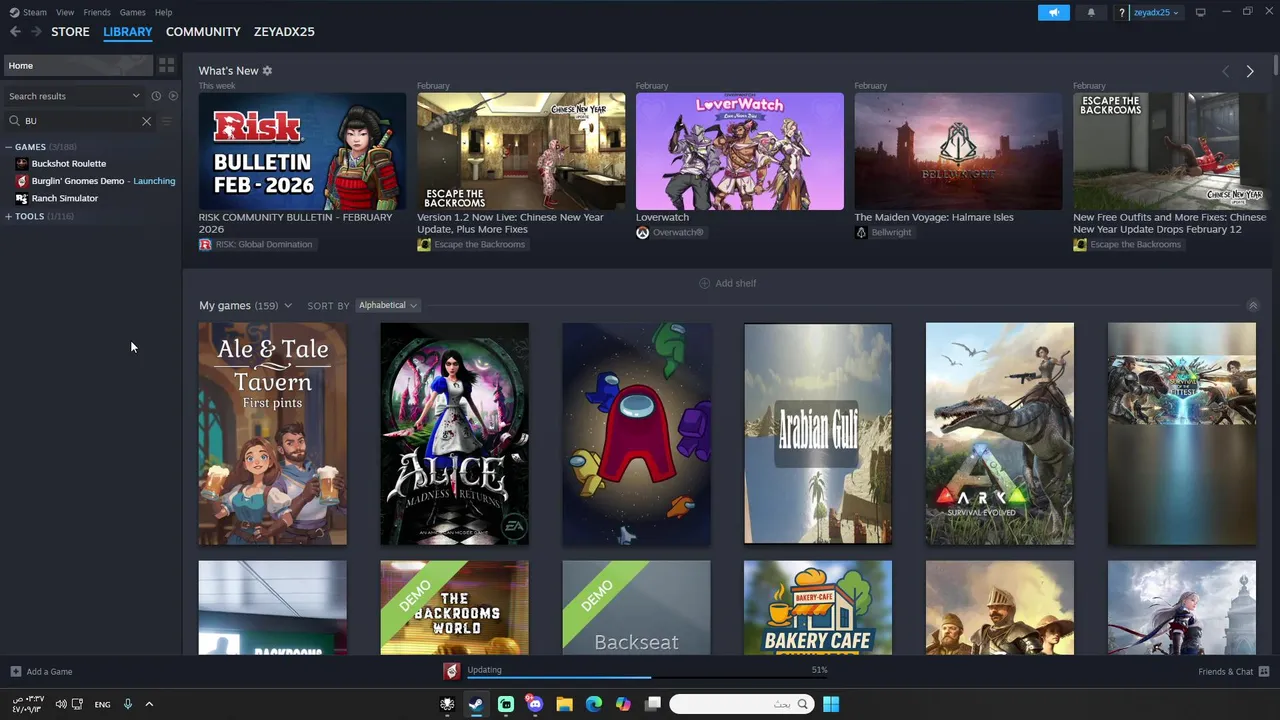Go to the STORE tab
Screen dimensions: 1280x720
tap(70, 32)
